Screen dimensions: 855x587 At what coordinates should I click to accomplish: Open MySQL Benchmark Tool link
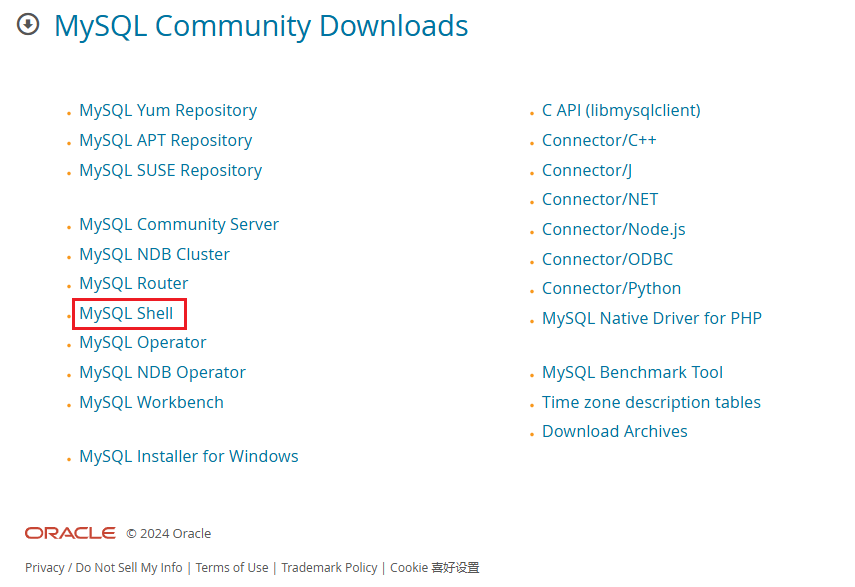pyautogui.click(x=633, y=373)
